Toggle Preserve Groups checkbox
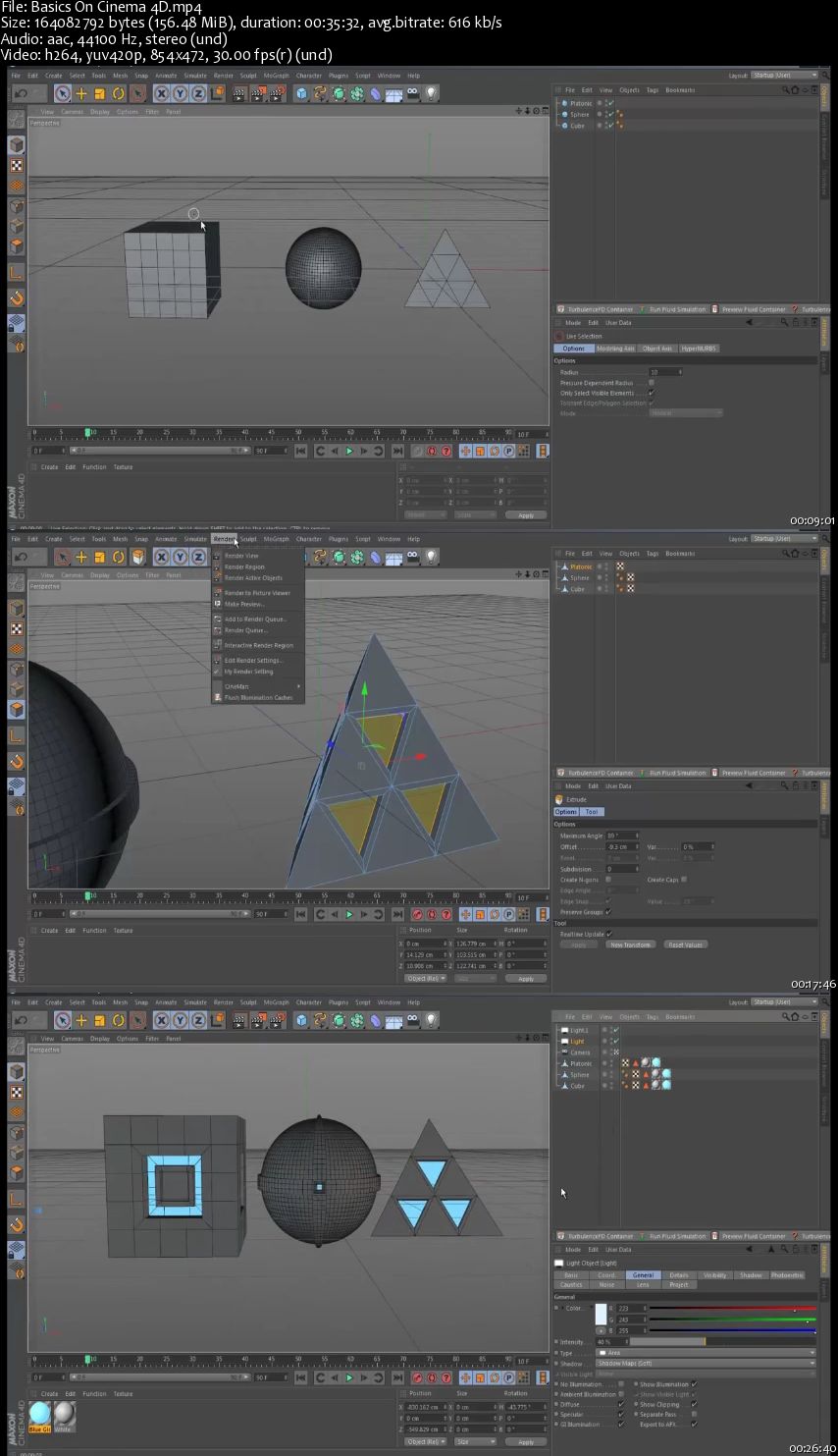The width and height of the screenshot is (838, 1456). (608, 912)
